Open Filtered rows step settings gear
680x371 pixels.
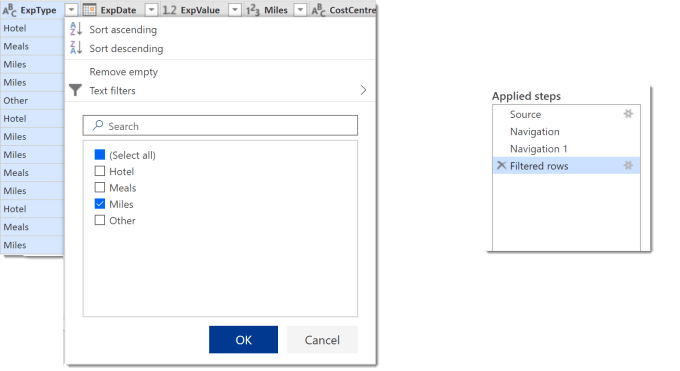(628, 166)
